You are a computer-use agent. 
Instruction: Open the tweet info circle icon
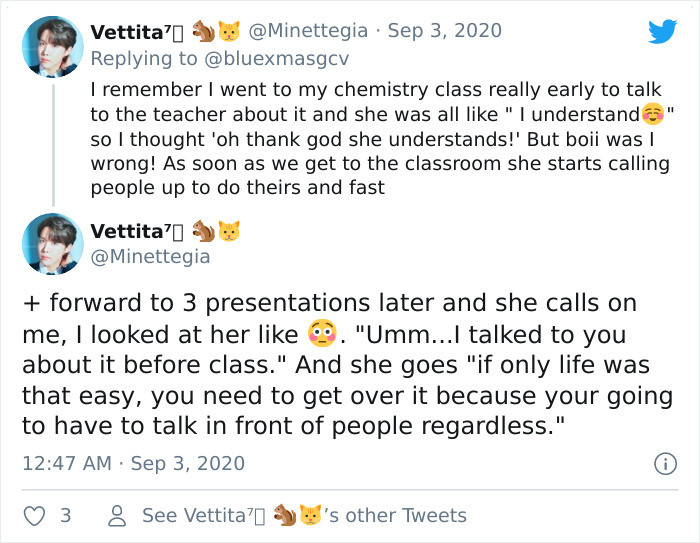(x=665, y=464)
